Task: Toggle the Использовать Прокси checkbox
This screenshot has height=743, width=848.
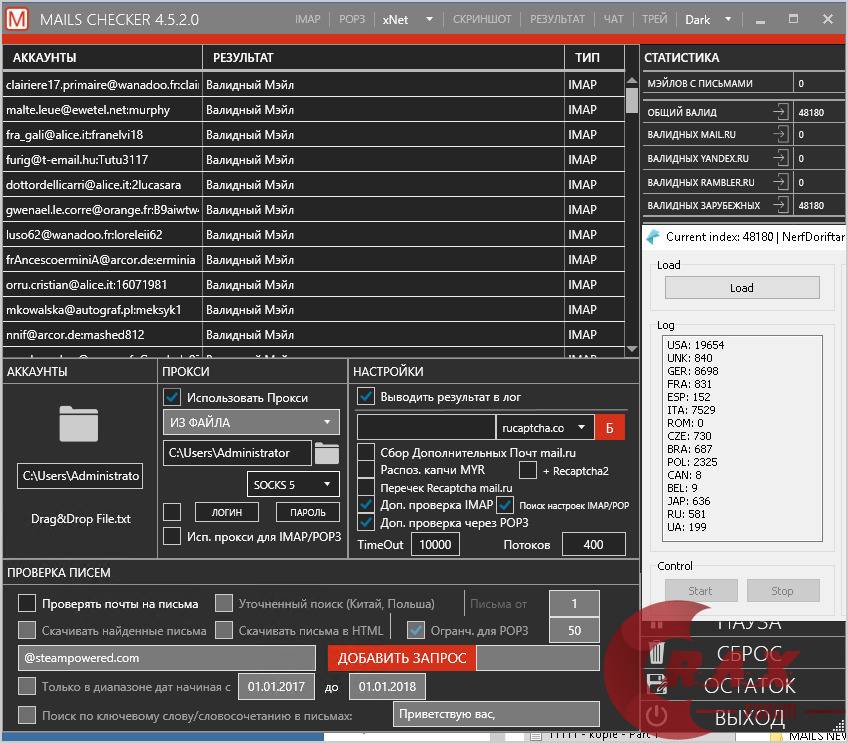Action: 173,397
